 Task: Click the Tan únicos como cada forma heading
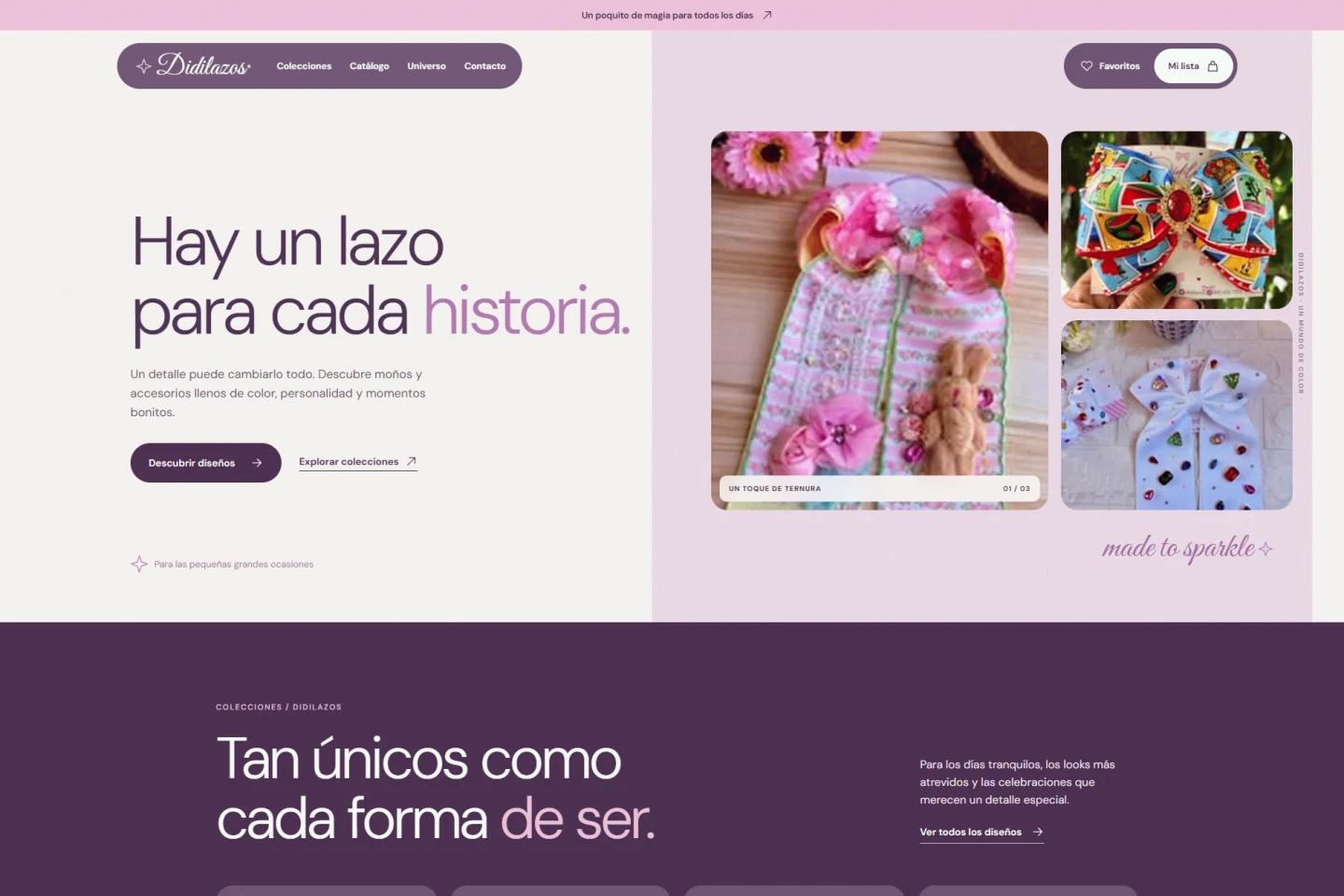(x=436, y=789)
